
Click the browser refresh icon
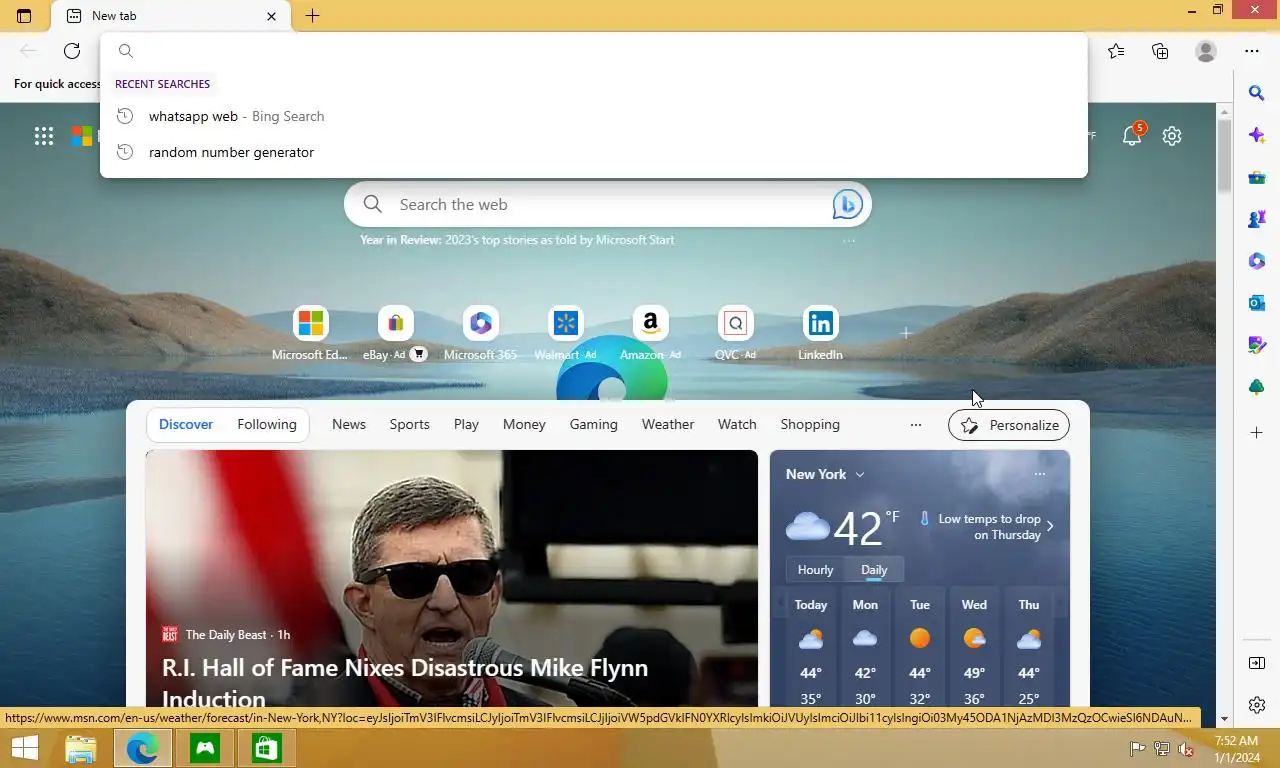72,51
